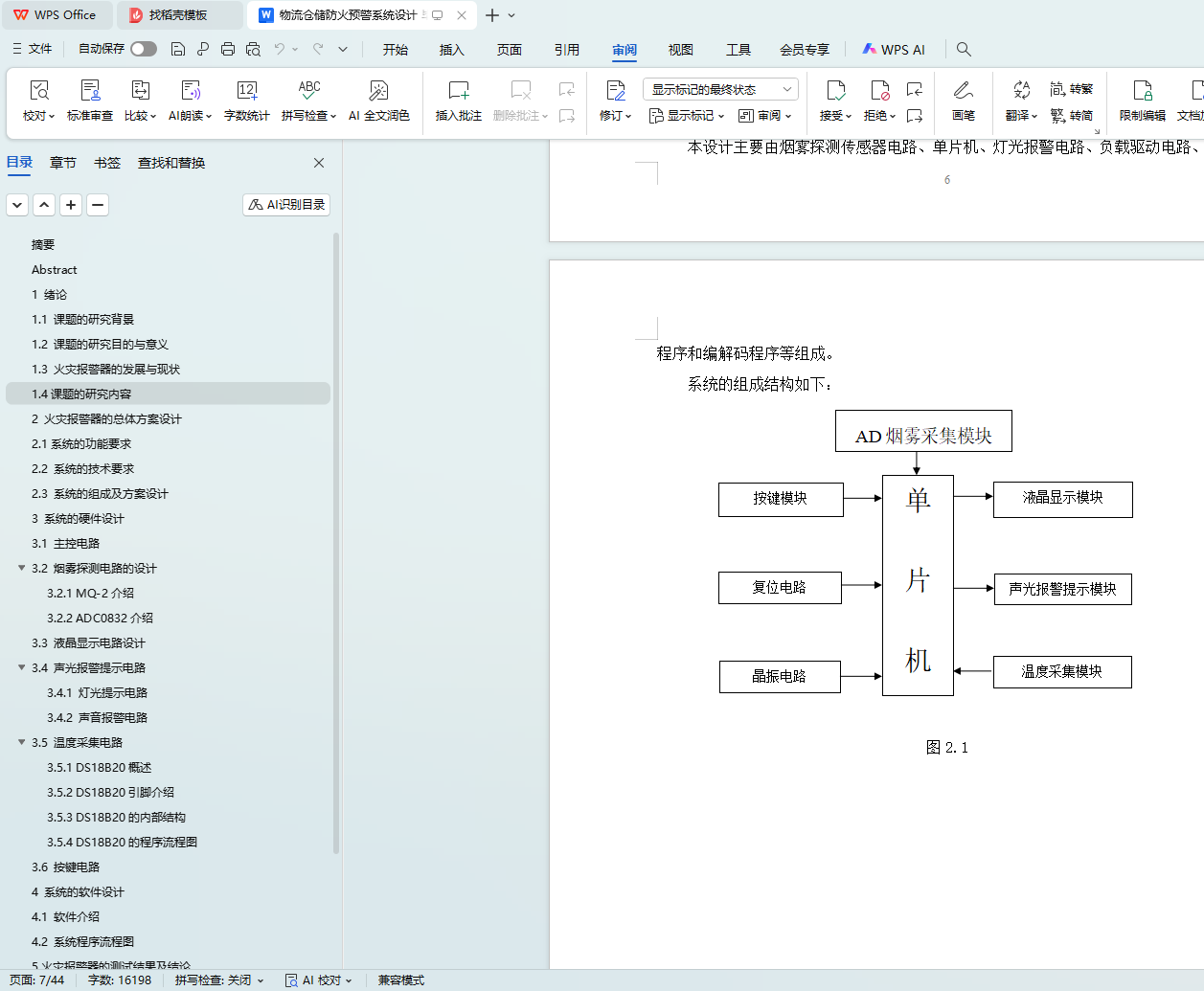Switch to the 视图 ribbon tab

point(681,50)
